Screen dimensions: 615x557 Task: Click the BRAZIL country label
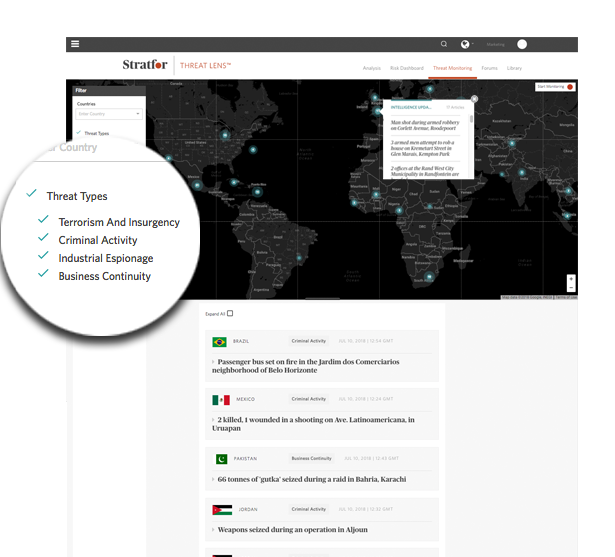point(241,341)
